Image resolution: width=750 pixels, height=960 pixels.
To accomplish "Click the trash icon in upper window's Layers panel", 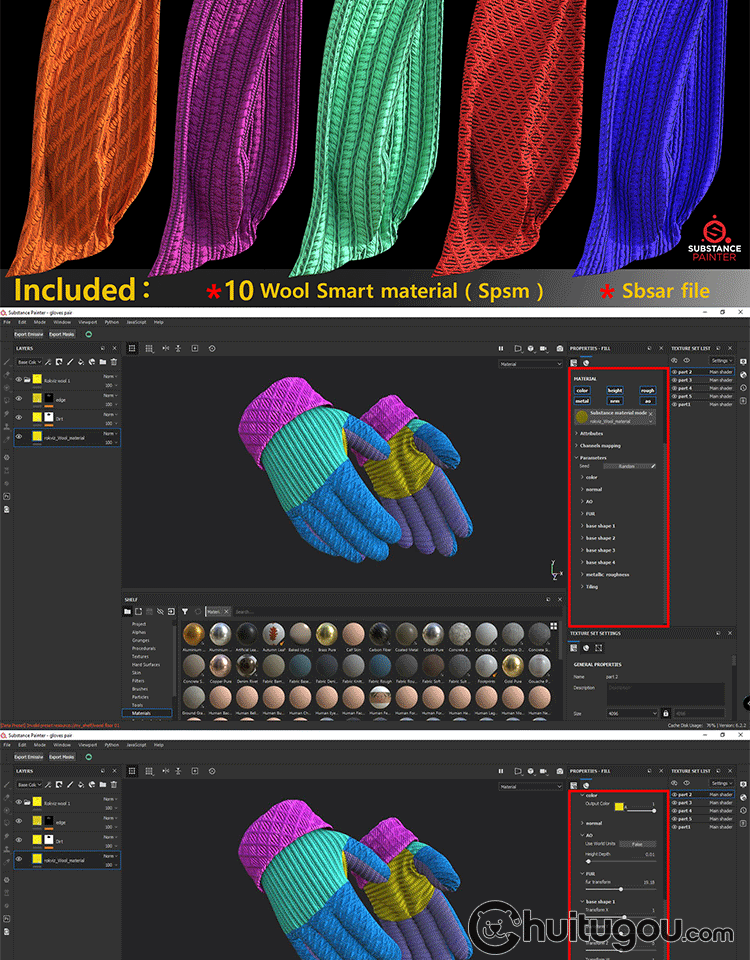I will click(114, 362).
